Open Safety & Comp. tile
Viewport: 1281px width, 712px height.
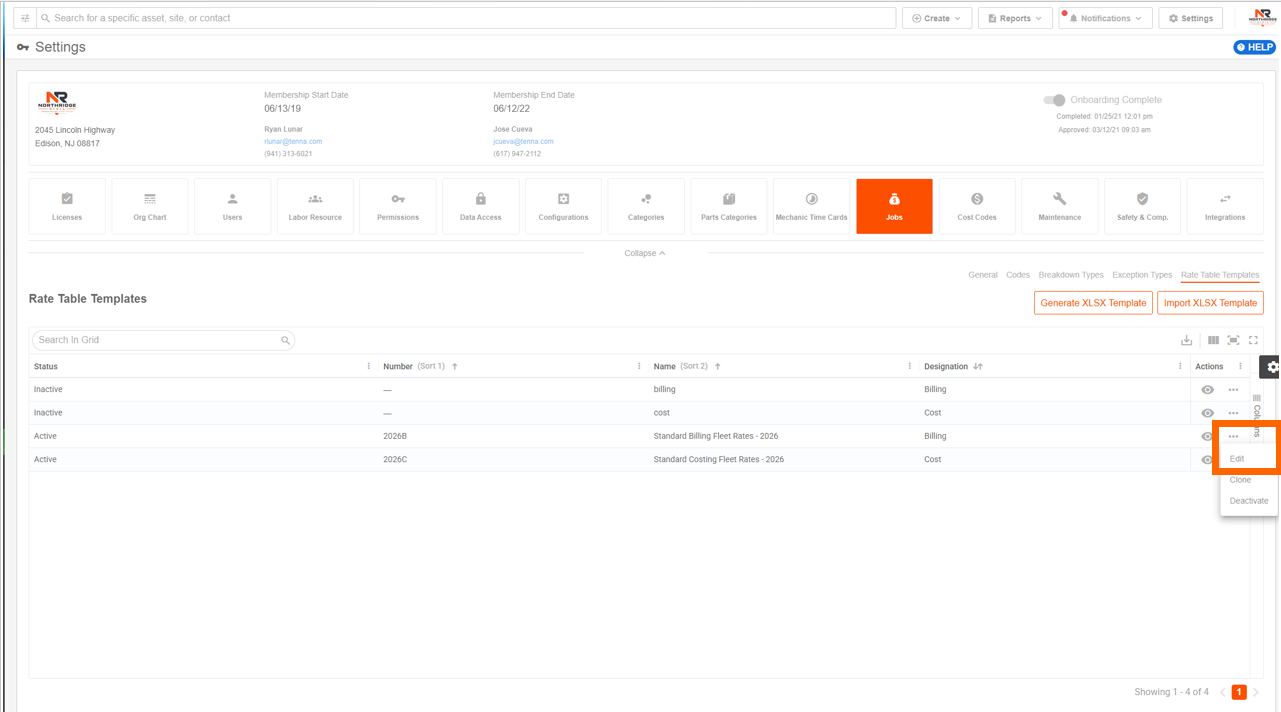pyautogui.click(x=1142, y=206)
